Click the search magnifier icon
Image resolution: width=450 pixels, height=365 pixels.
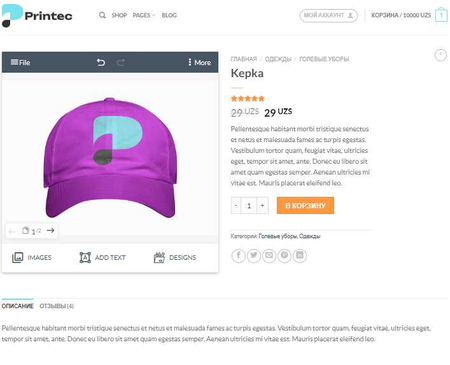tap(102, 15)
